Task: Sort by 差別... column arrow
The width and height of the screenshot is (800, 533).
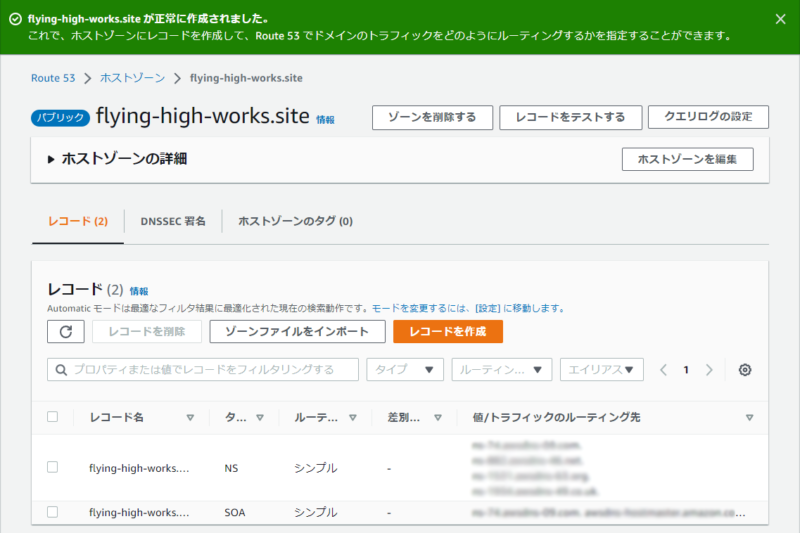Action: [438, 418]
